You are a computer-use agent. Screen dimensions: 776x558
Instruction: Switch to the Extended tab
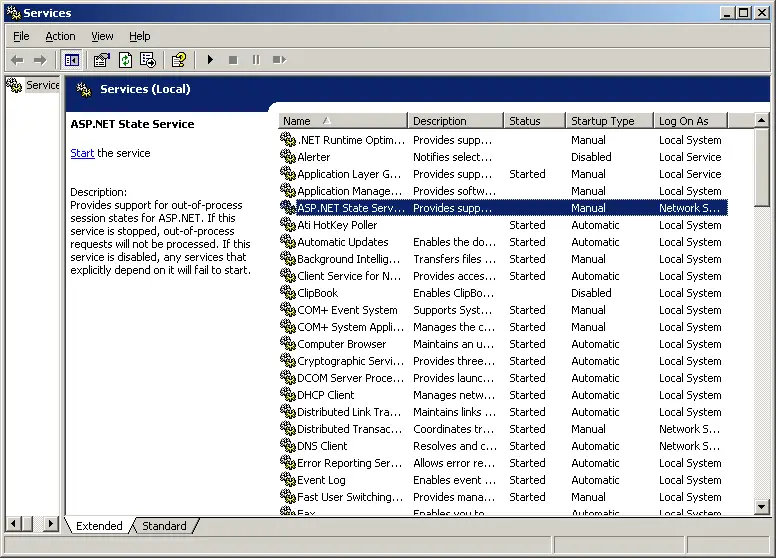click(x=99, y=526)
